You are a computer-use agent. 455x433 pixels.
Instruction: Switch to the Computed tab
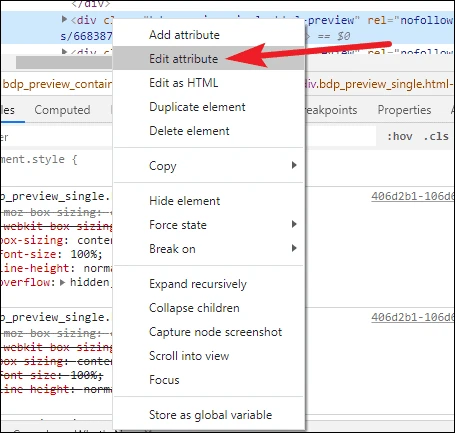pyautogui.click(x=62, y=110)
